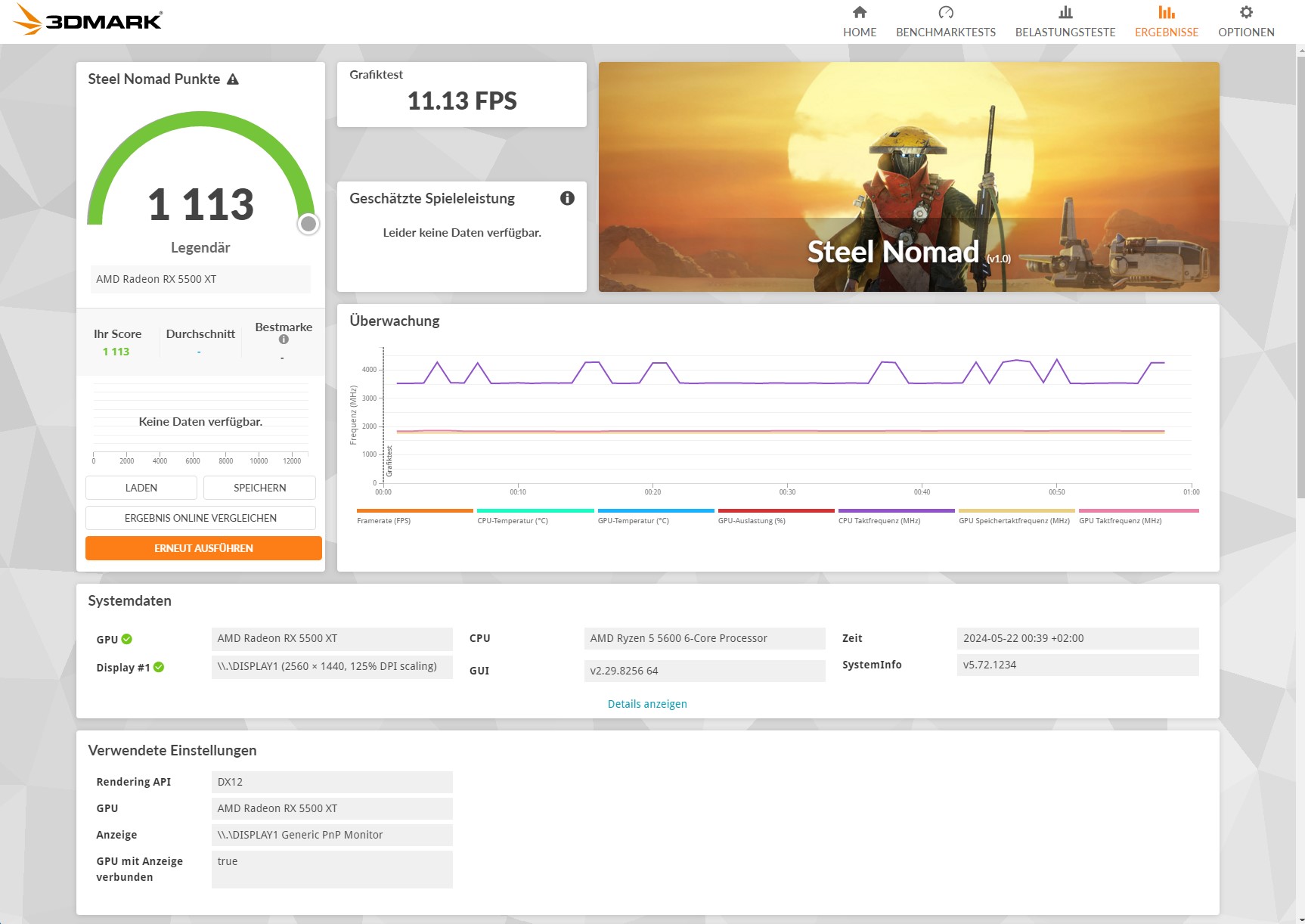Screen dimensions: 1305x924
Task: Toggle the GPU Speichertaktfrequenz legend swatch
Action: [x=1017, y=511]
